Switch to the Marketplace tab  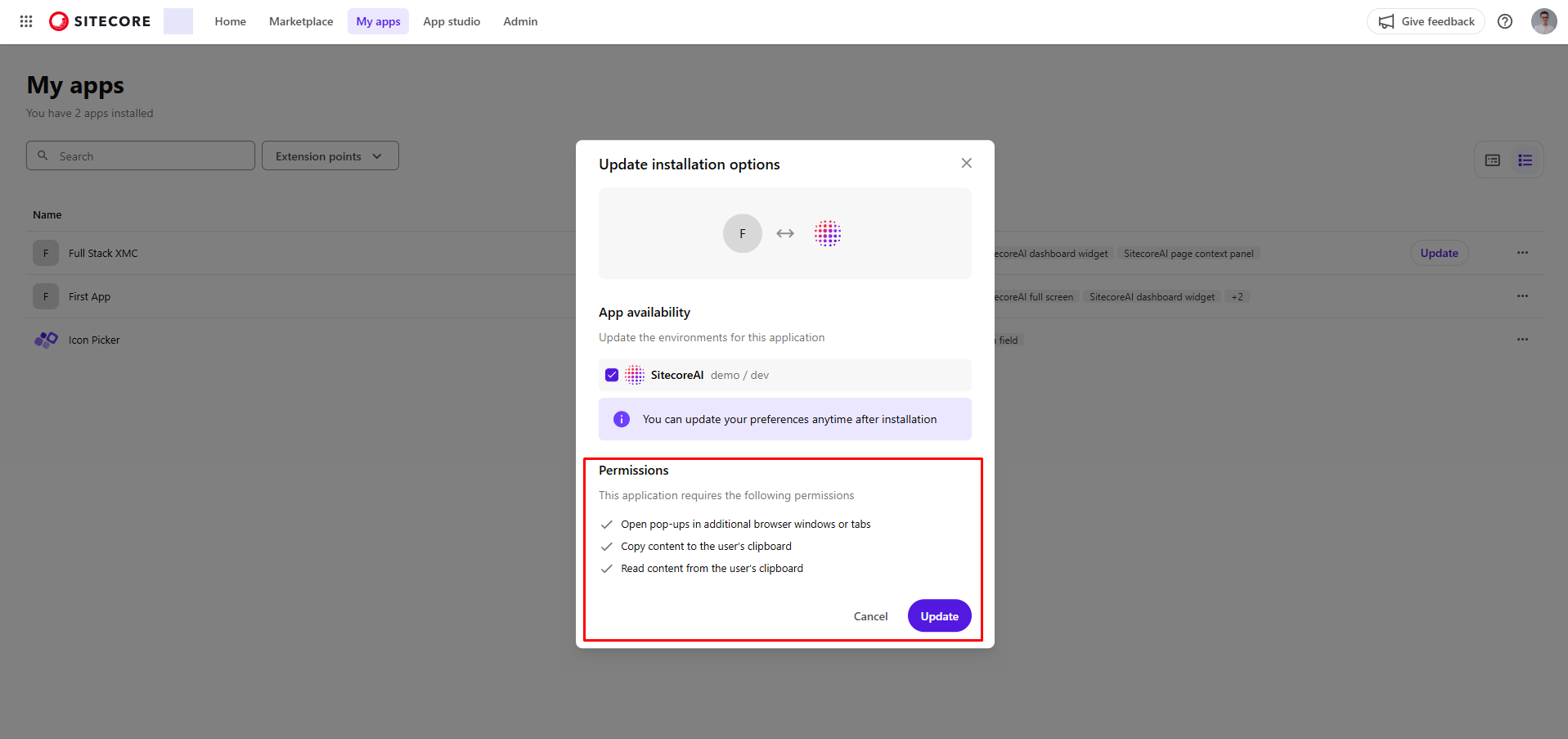pyautogui.click(x=301, y=21)
